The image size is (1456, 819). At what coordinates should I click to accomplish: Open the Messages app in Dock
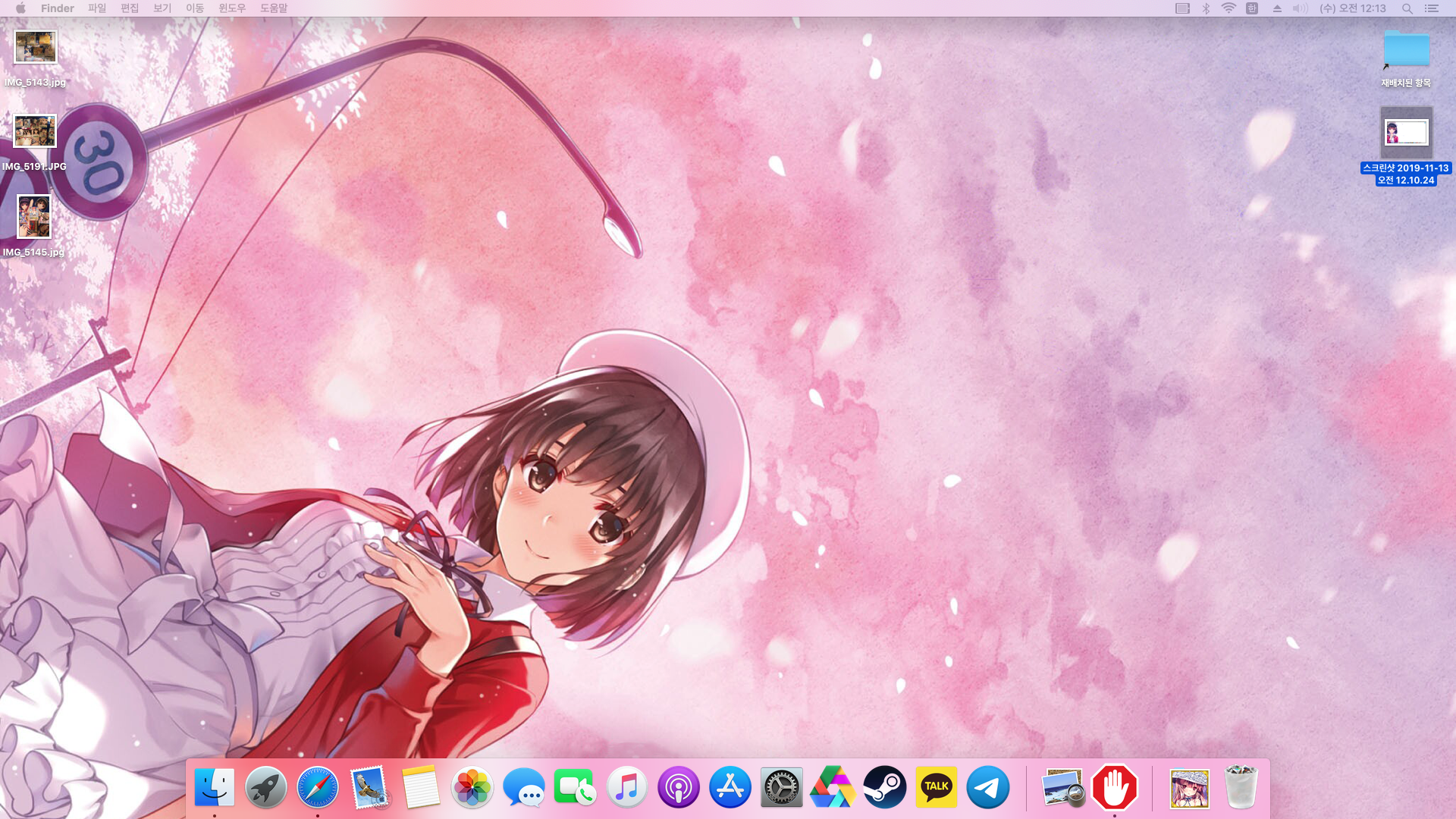coord(524,787)
